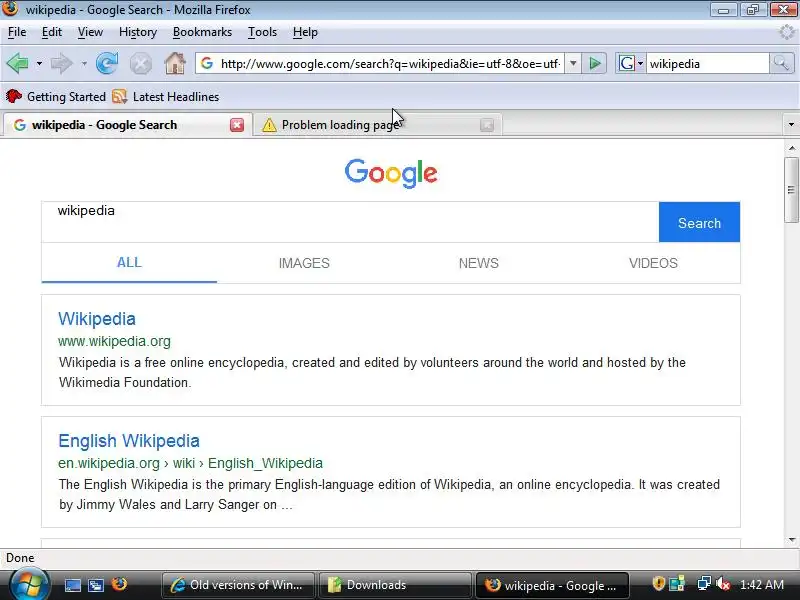Click the Firefox activity throbber icon

787,32
